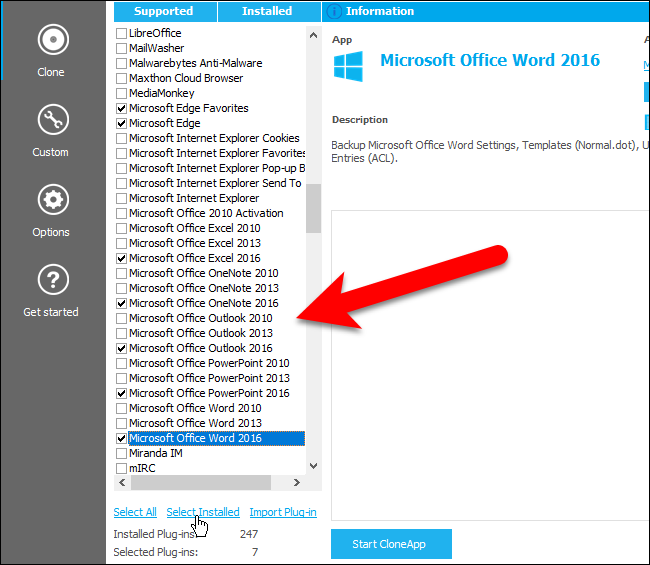Viewport: 650px width, 565px height.
Task: Open the Clone section icon
Action: point(53,40)
